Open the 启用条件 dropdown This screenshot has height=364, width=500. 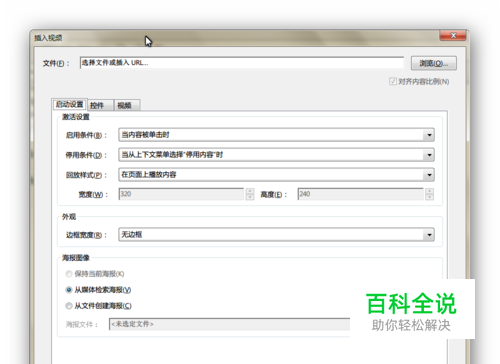276,135
